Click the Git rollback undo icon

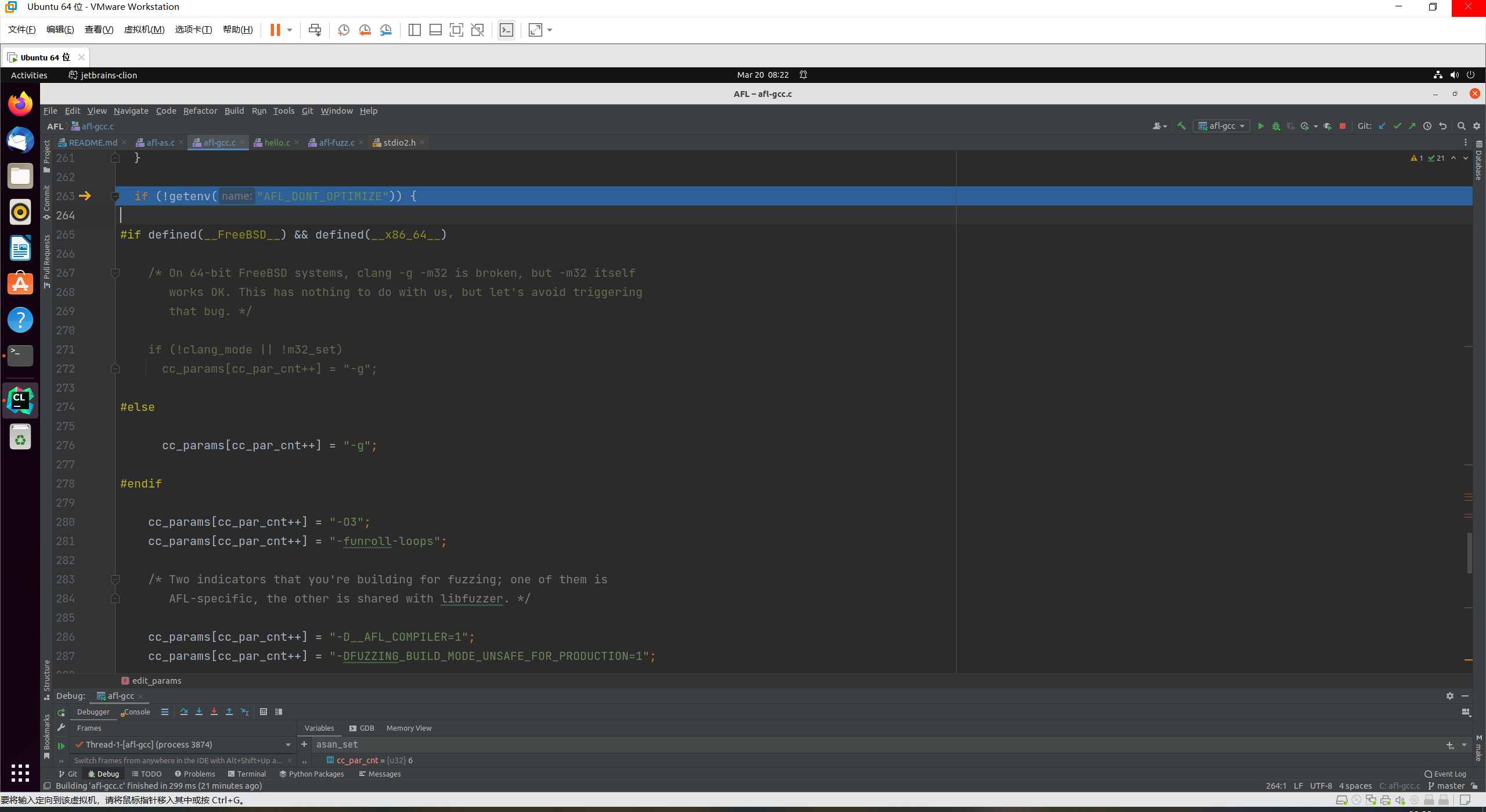coord(1442,126)
